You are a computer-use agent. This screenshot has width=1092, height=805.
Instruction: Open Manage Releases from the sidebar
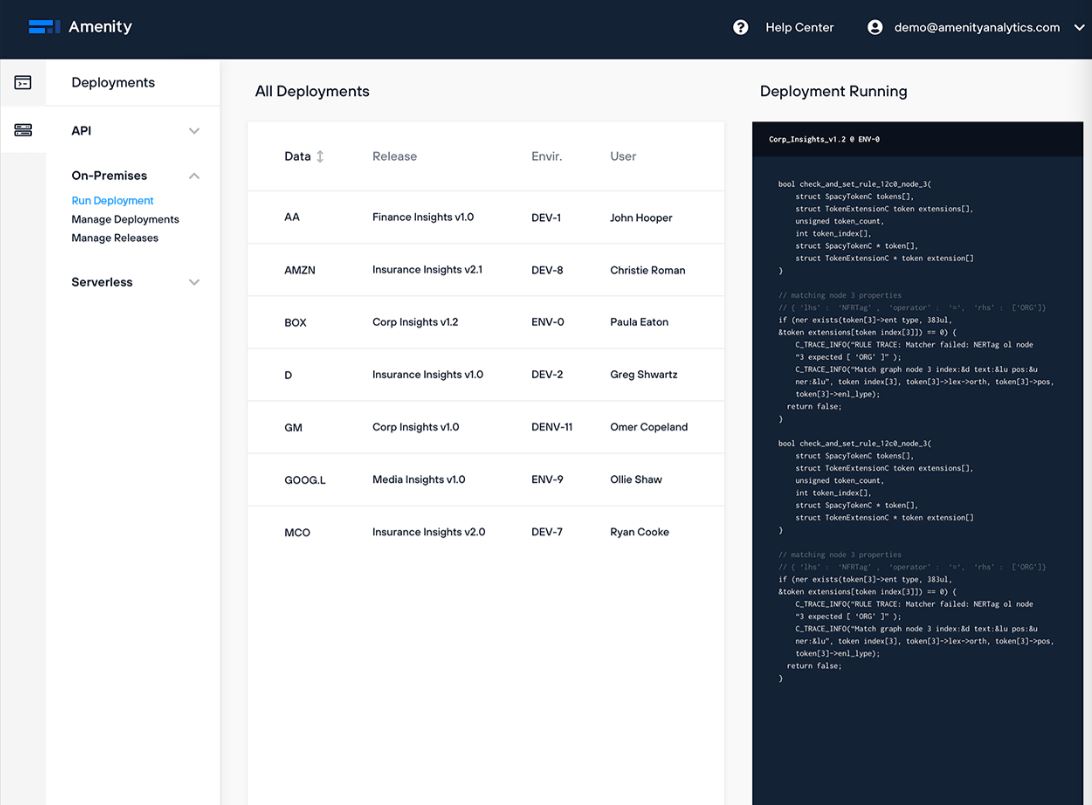116,238
